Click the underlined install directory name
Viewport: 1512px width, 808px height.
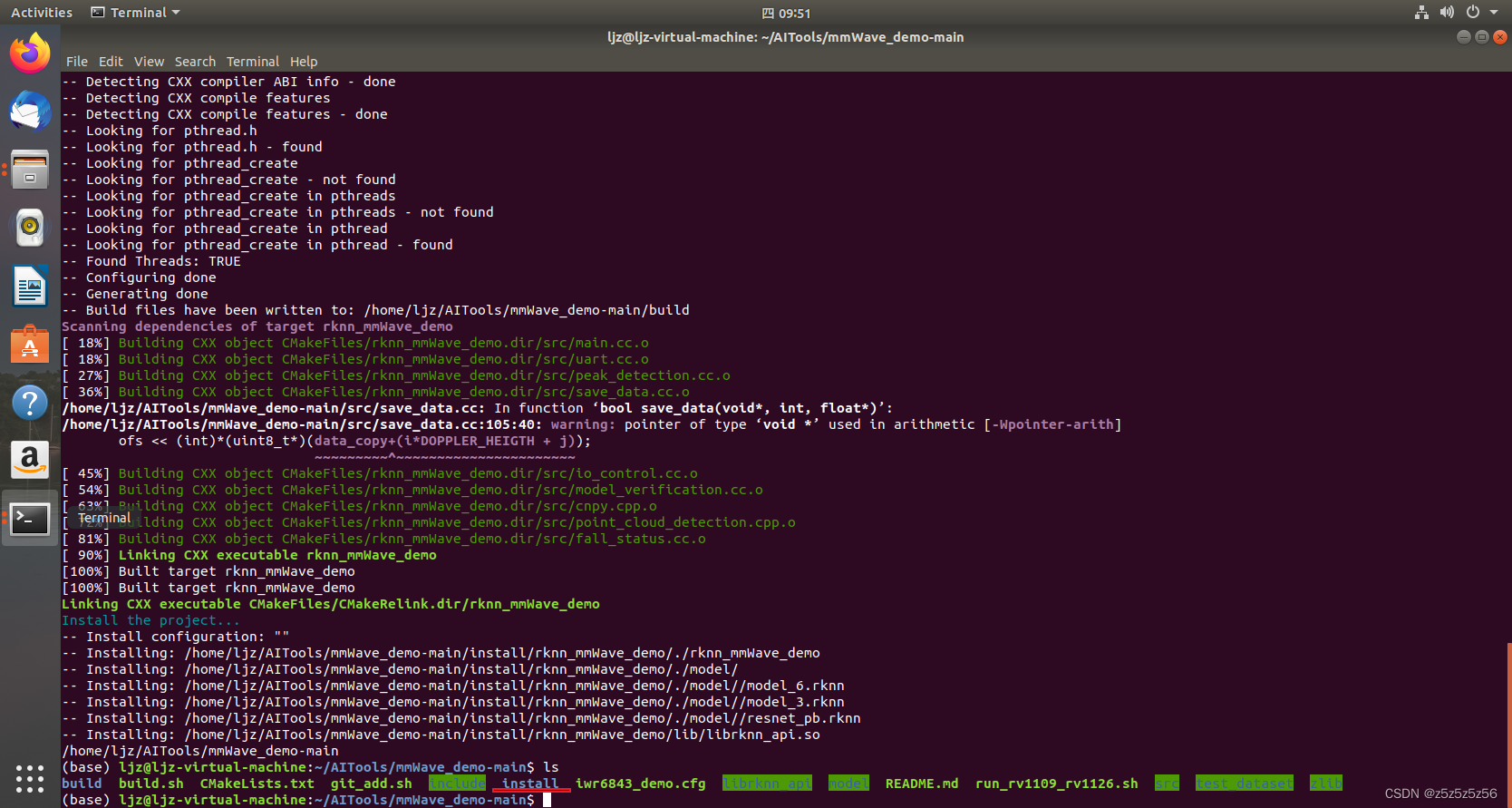pos(530,784)
